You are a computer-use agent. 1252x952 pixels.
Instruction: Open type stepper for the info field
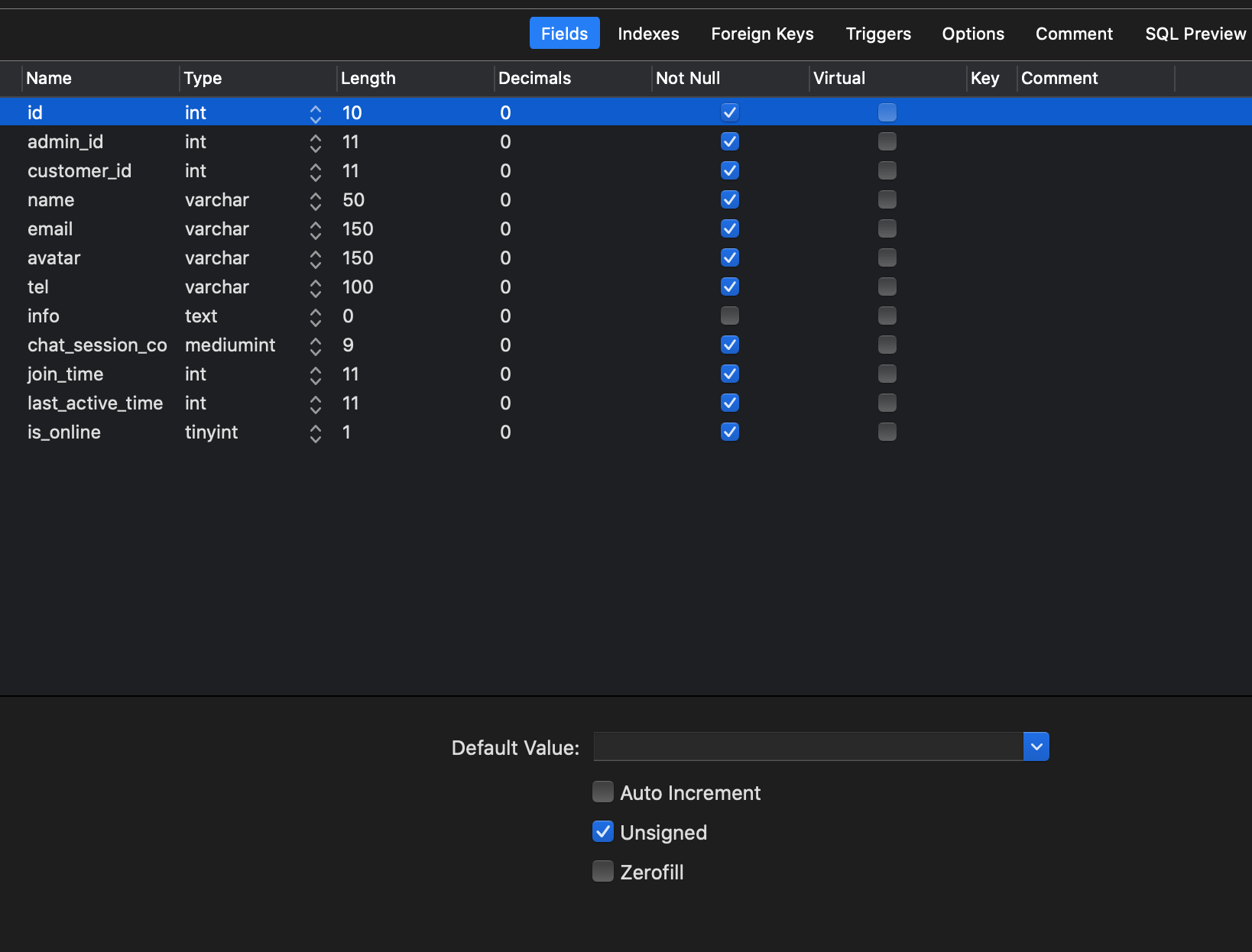(x=316, y=317)
